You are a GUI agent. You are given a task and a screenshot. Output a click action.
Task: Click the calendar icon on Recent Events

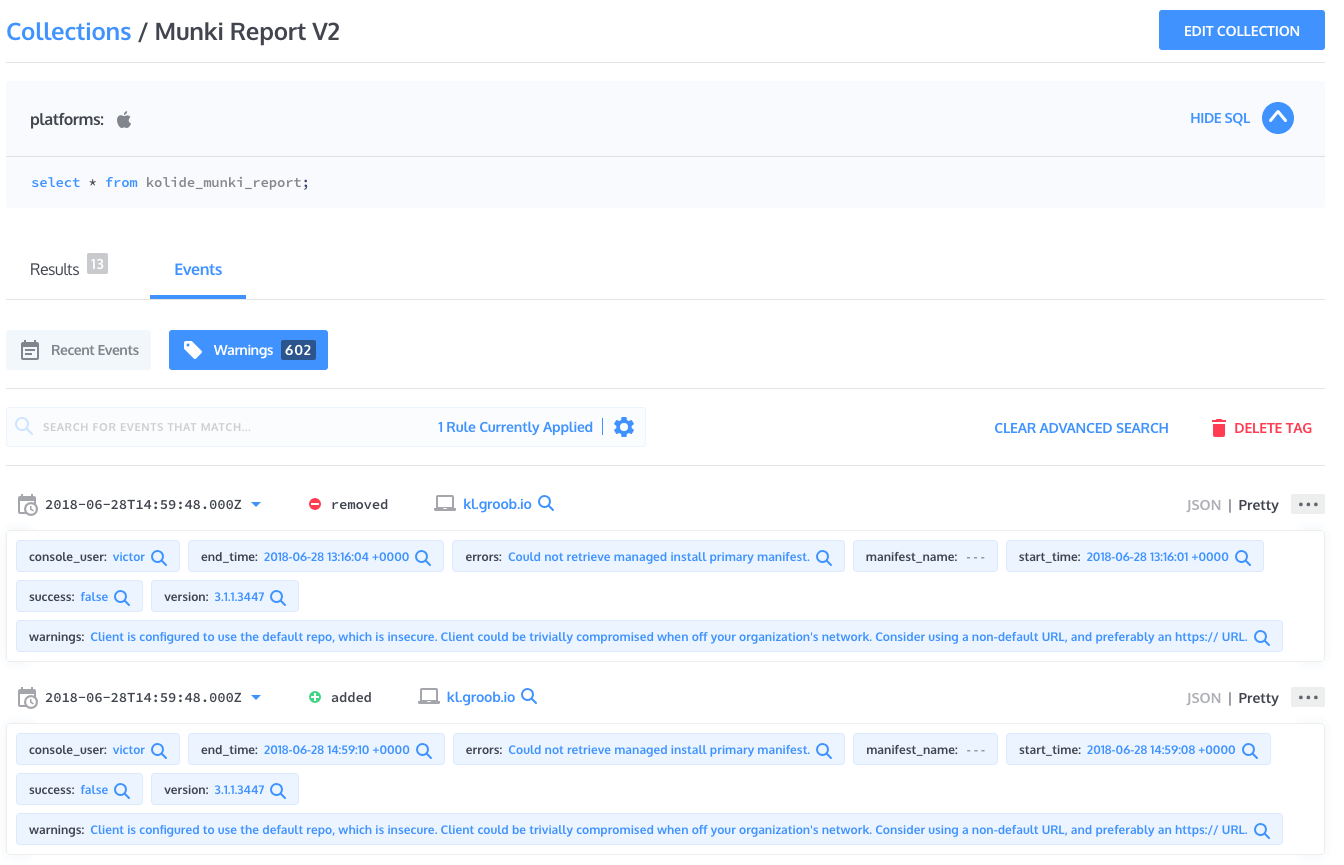[31, 350]
